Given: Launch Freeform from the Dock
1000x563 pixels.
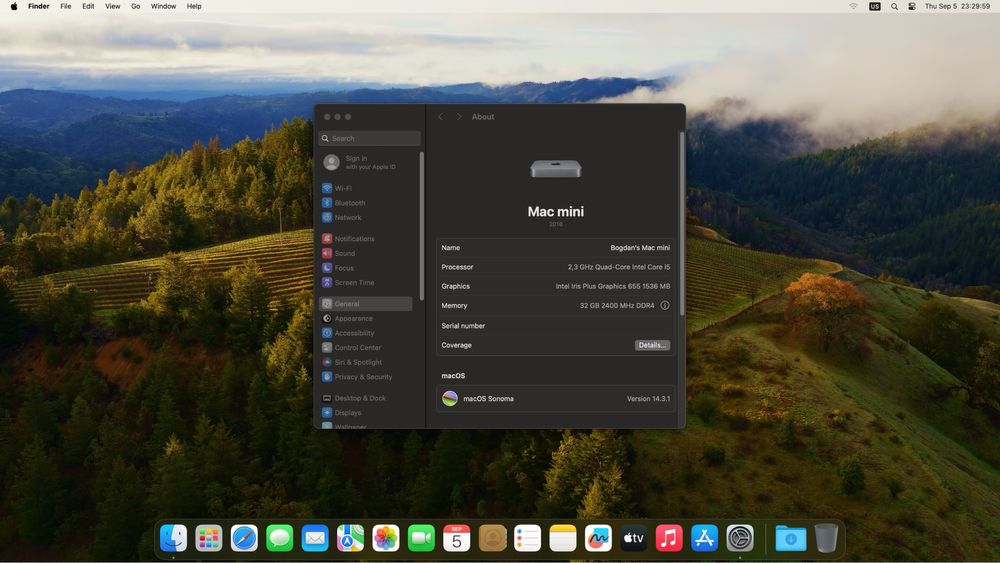Looking at the screenshot, I should tap(598, 538).
